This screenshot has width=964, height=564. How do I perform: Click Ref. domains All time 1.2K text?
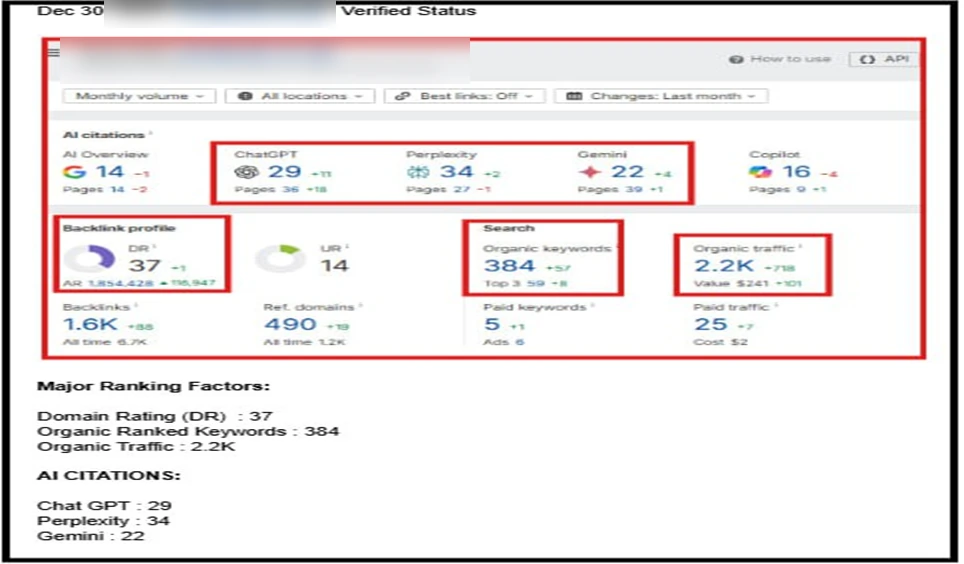point(304,342)
